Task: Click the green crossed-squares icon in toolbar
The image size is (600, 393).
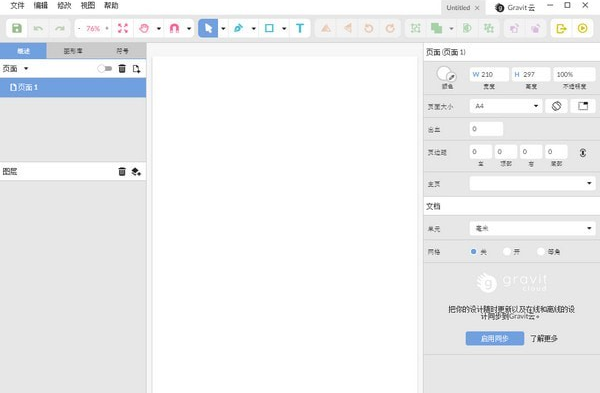Action: [489, 28]
